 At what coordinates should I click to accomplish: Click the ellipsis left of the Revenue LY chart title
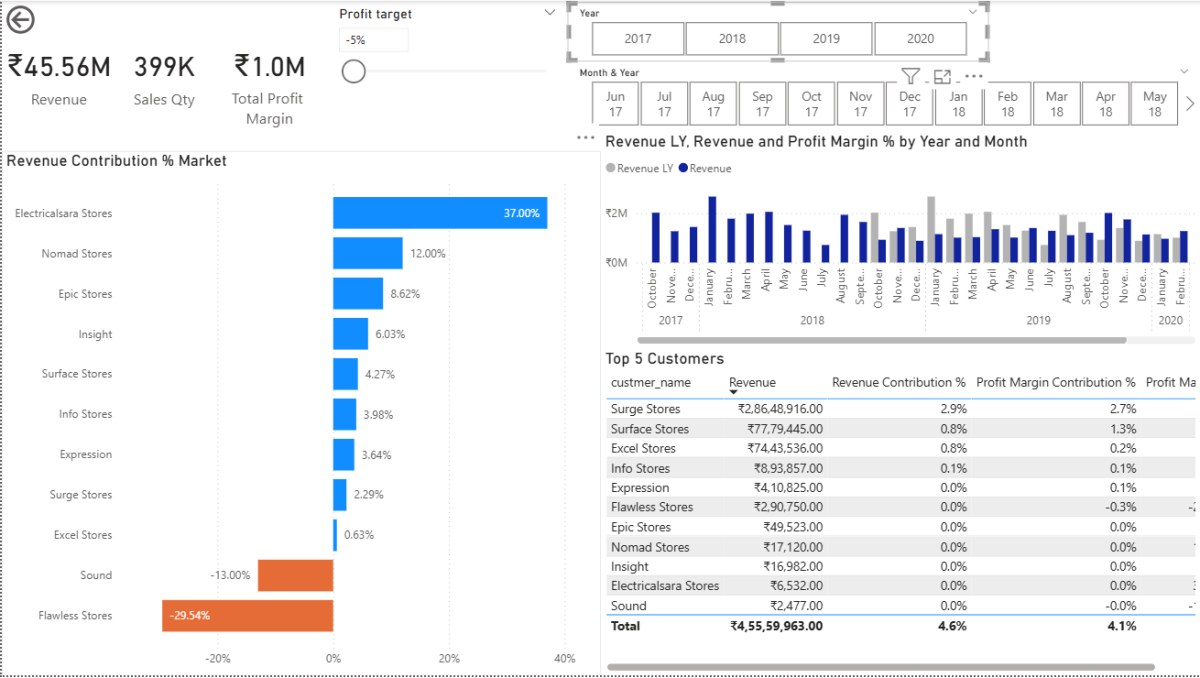pyautogui.click(x=586, y=139)
